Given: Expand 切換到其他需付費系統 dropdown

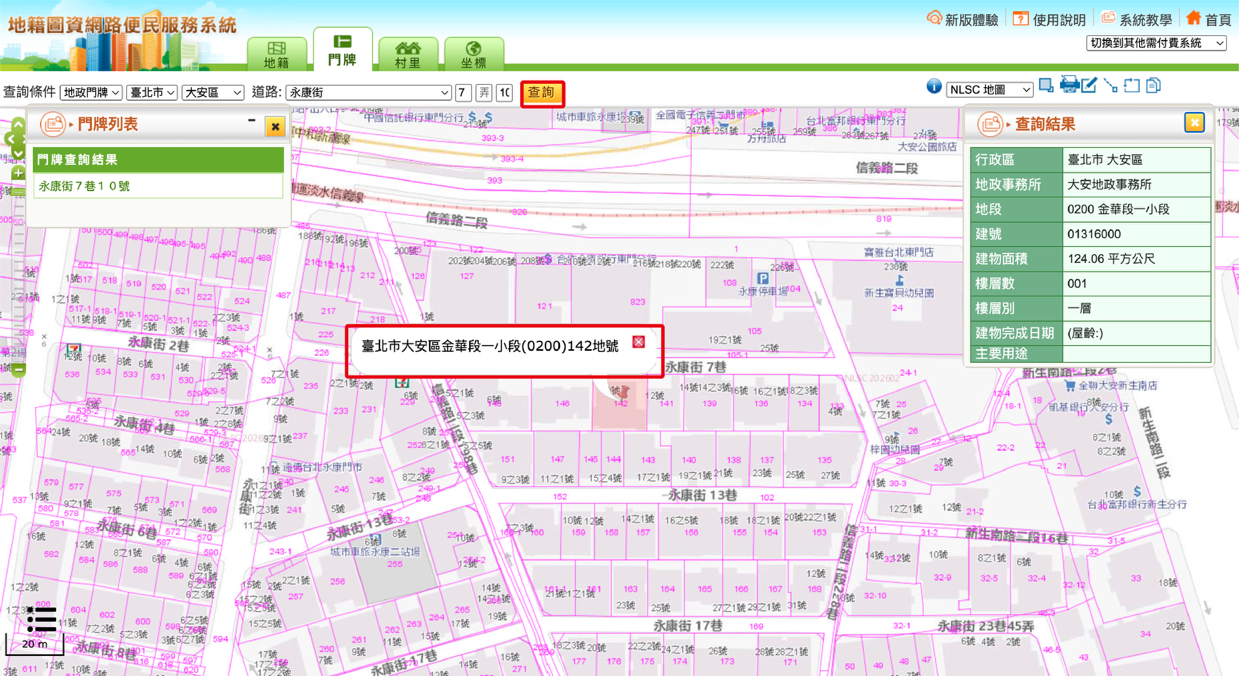Looking at the screenshot, I should click(1156, 43).
